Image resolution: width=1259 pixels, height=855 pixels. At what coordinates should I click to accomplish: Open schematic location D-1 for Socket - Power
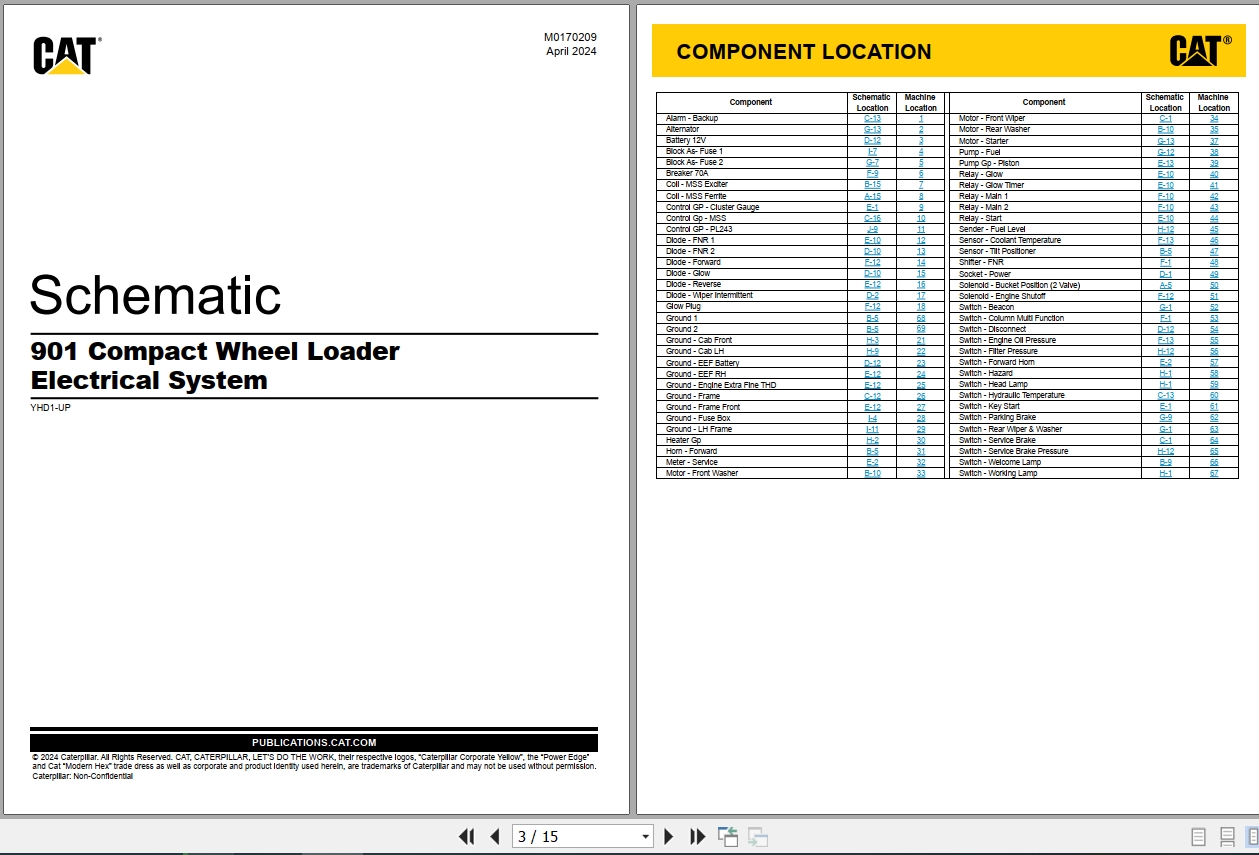(x=1165, y=274)
